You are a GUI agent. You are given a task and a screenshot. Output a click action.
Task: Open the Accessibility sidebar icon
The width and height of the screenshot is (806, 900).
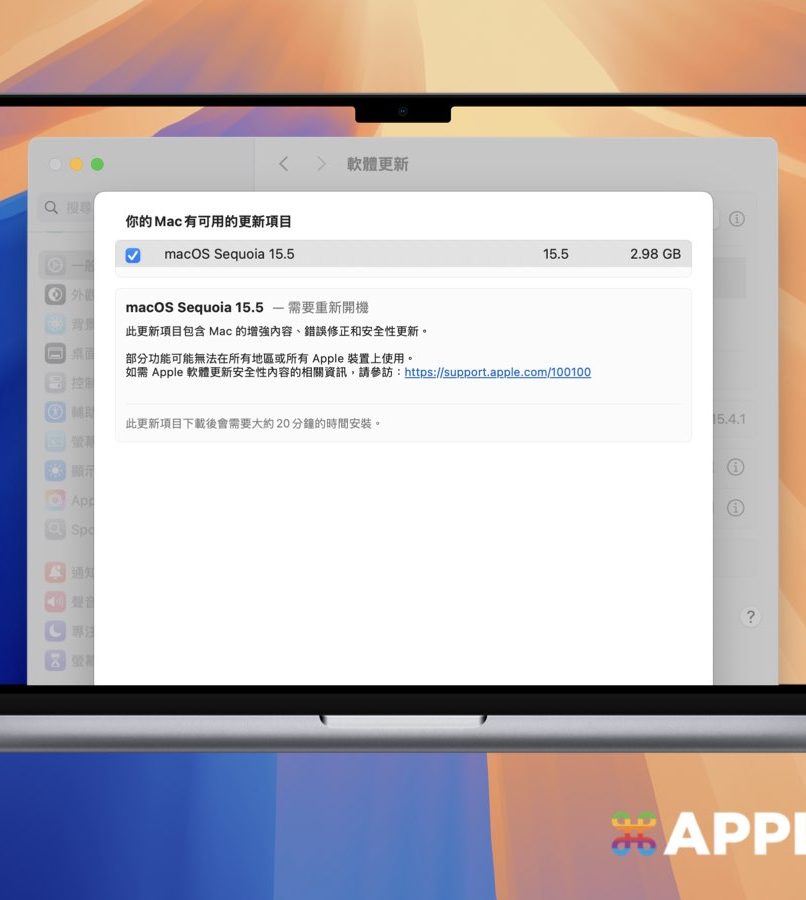tap(55, 412)
